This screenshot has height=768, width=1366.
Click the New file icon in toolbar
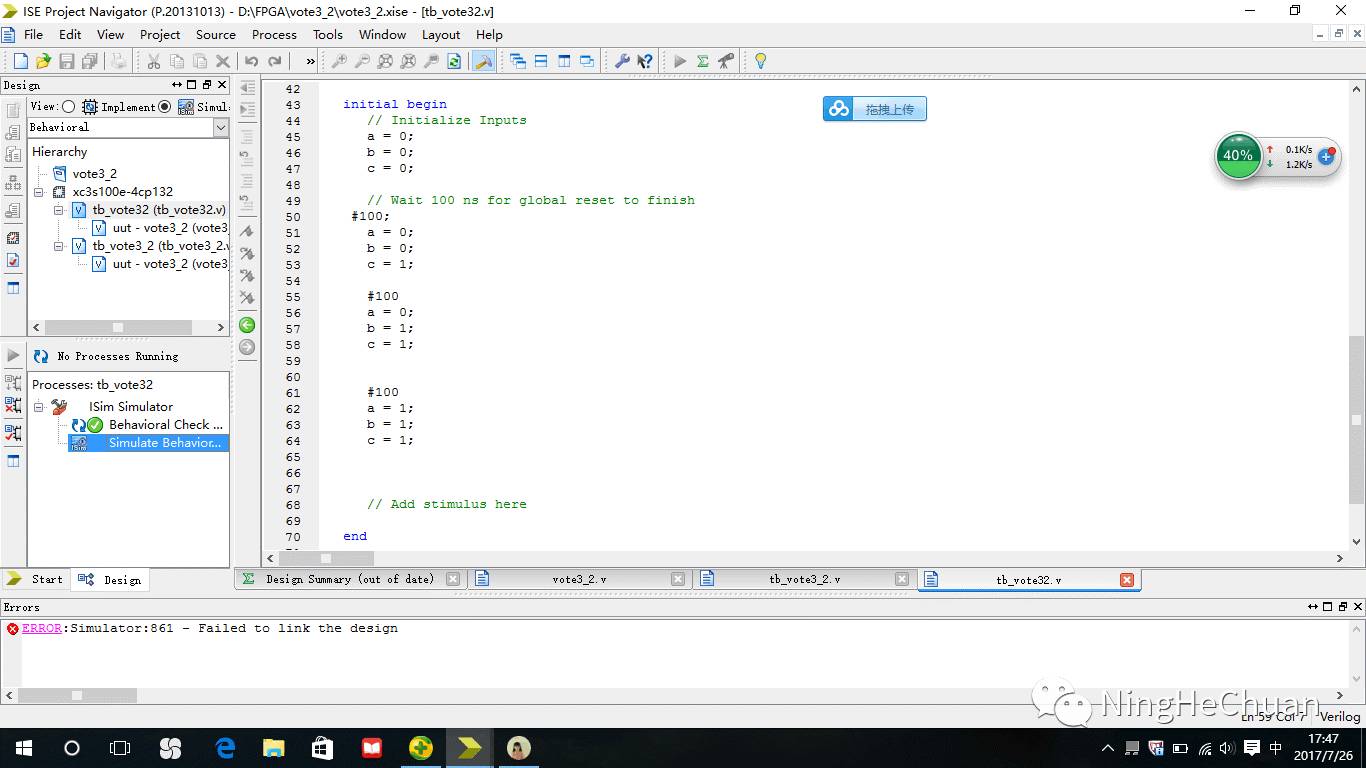[x=20, y=61]
